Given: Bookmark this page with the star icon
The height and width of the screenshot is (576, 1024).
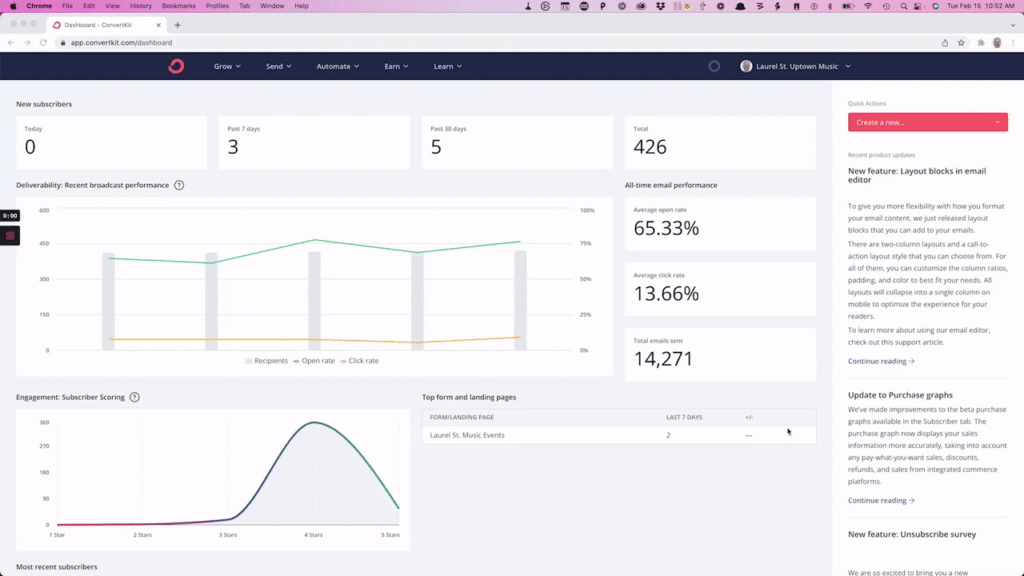Looking at the screenshot, I should (x=961, y=42).
